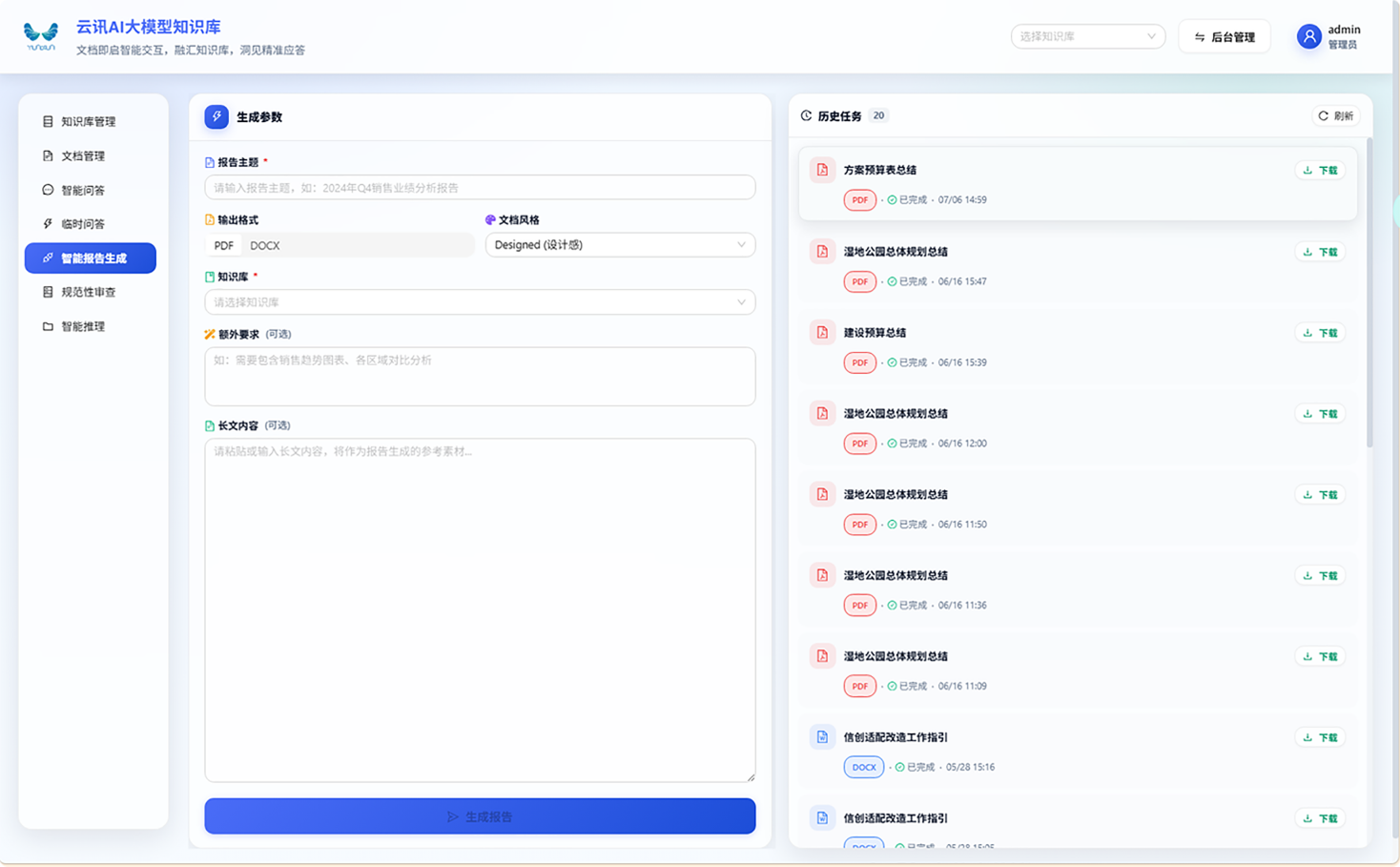Select DOCX output format
The width and height of the screenshot is (1400, 867).
265,245
